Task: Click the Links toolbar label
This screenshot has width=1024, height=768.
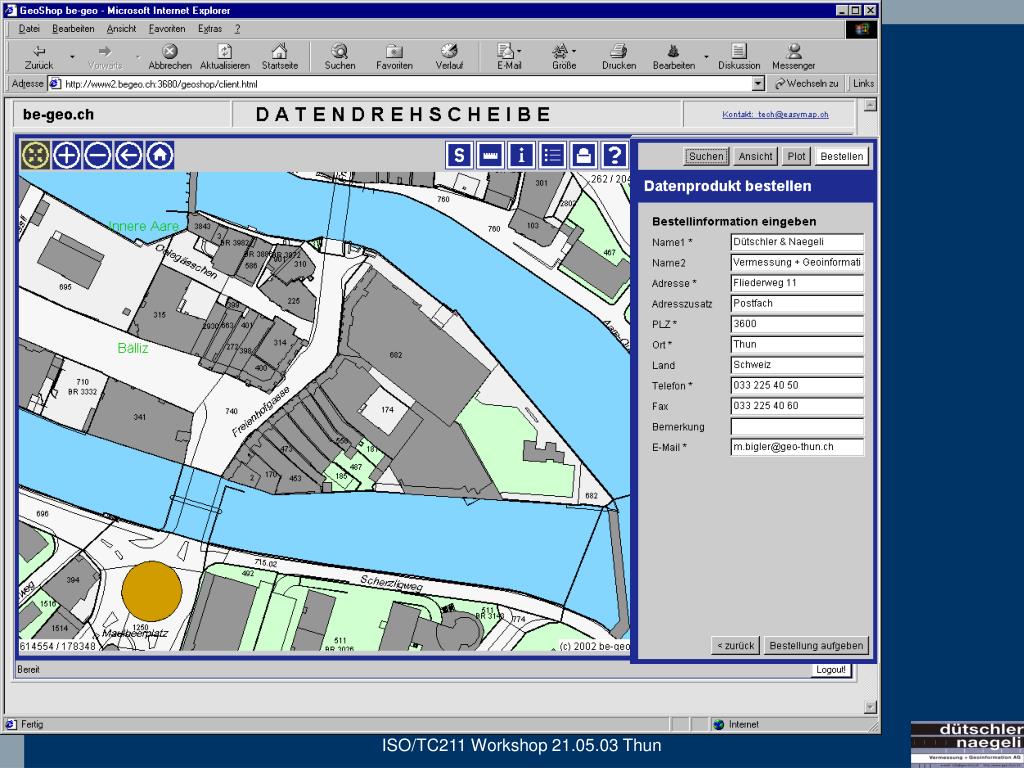Action: pyautogui.click(x=863, y=84)
